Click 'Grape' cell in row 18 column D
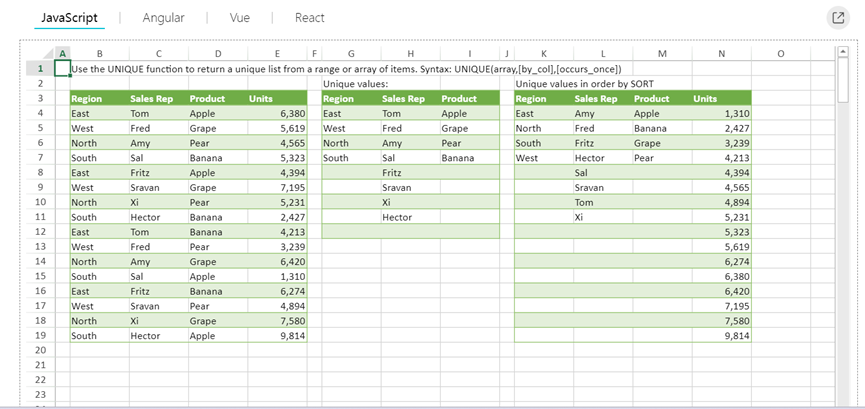865x409 pixels. [218, 321]
